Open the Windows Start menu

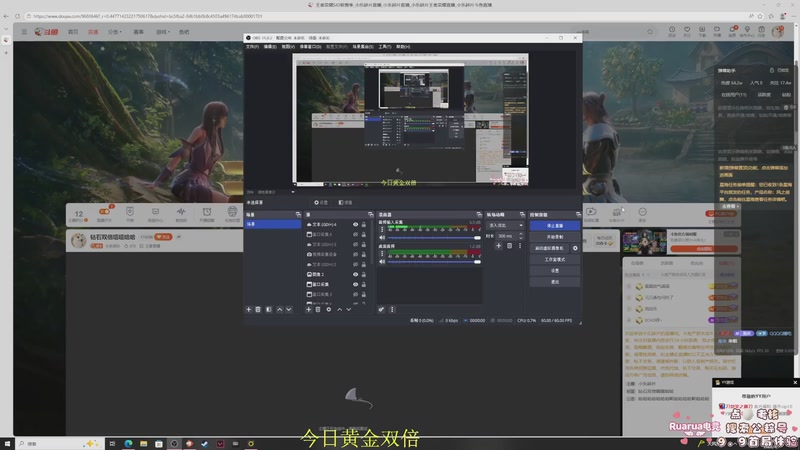click(7, 443)
